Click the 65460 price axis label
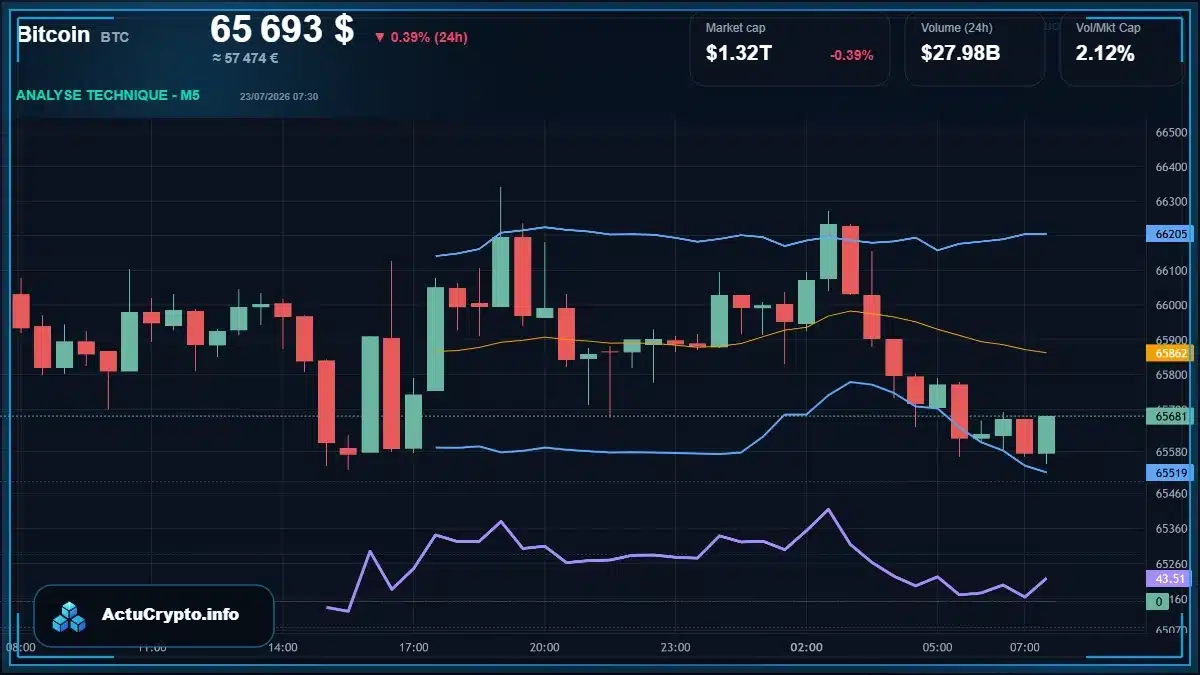The image size is (1200, 675). 1171,493
